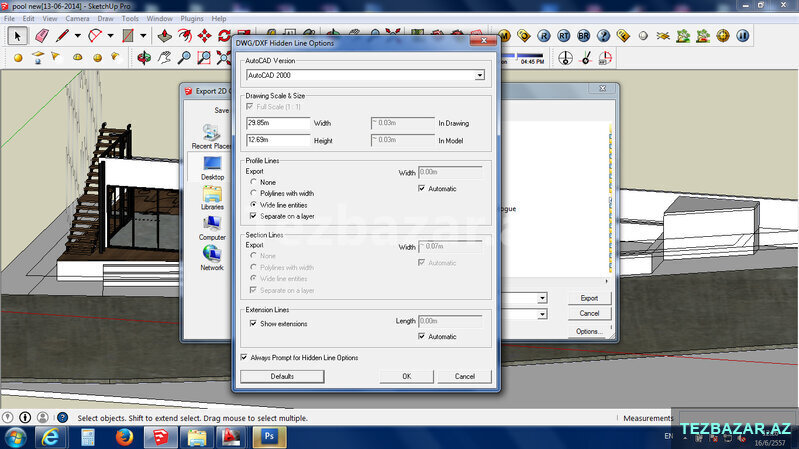Image resolution: width=799 pixels, height=449 pixels.
Task: Select the Push/Pull tool
Action: 164,36
